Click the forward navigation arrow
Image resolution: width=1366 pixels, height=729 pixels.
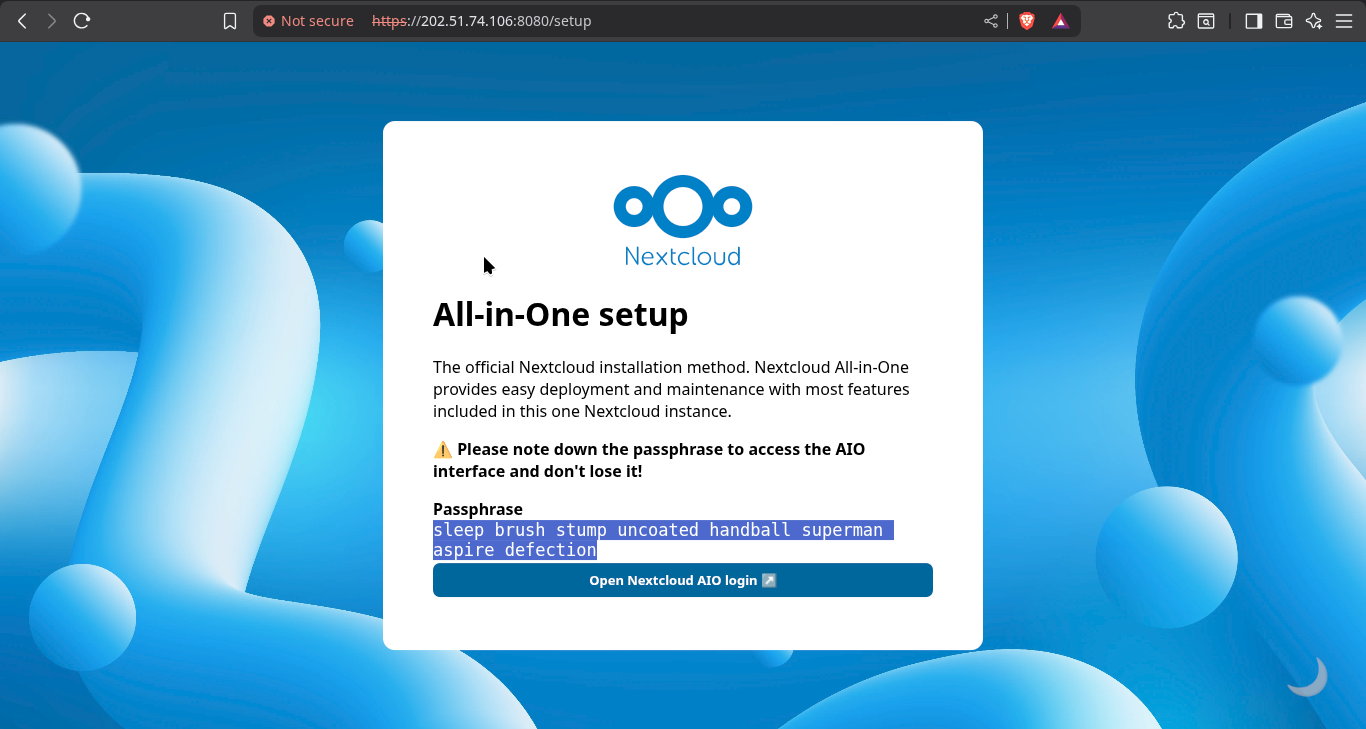pyautogui.click(x=52, y=21)
